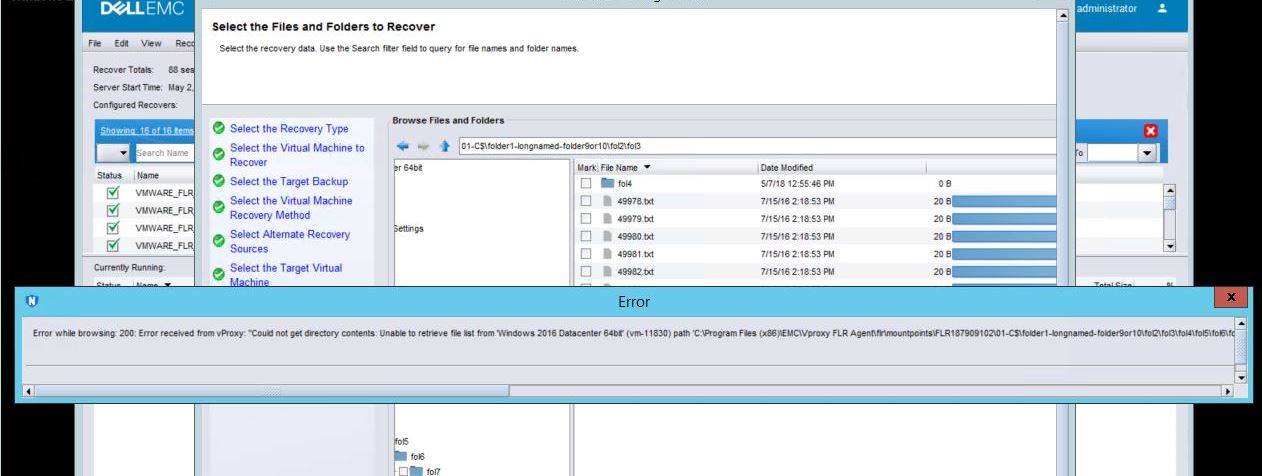This screenshot has height=476, width=1262.
Task: Click the 49978.txt file icon
Action: click(607, 201)
